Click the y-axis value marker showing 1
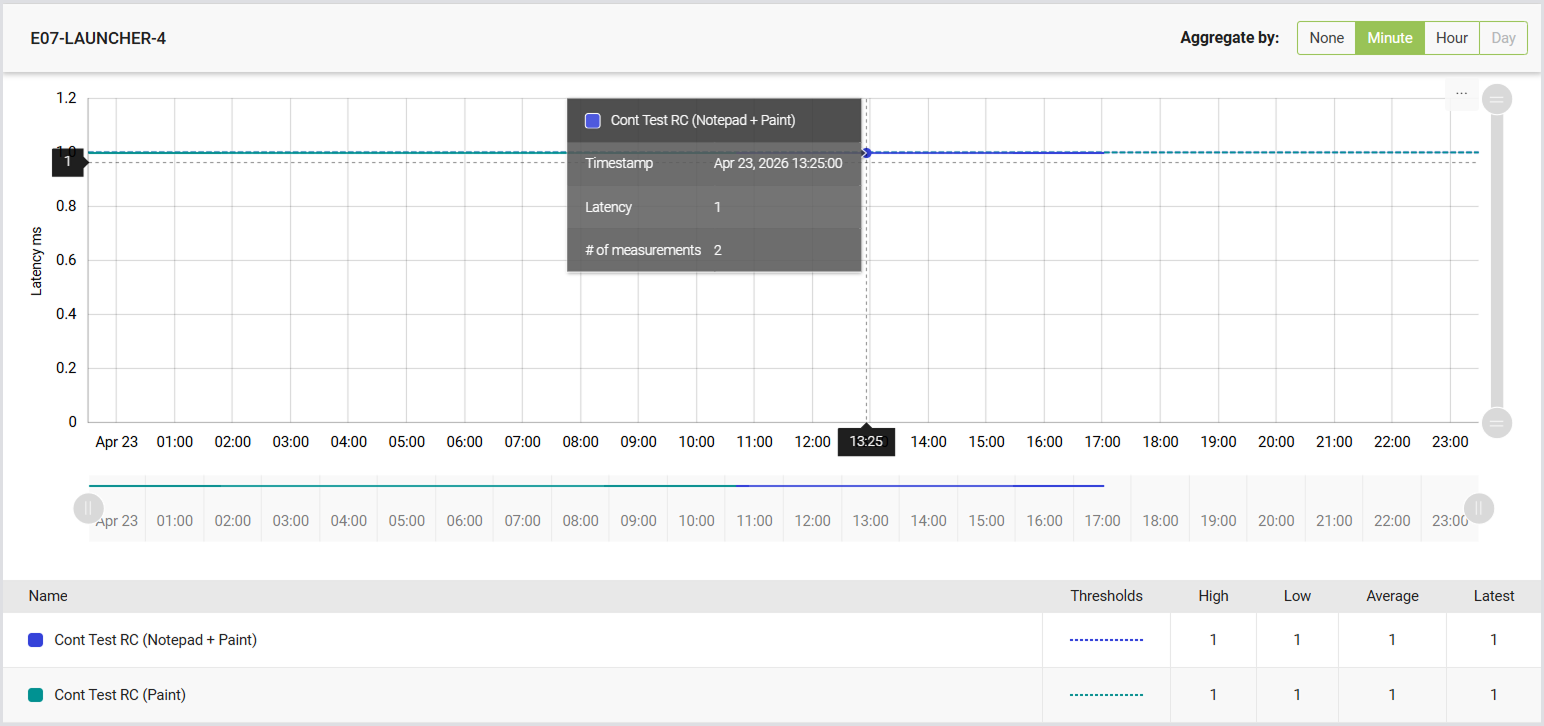Screen dimensions: 1544x726 tap(69, 161)
